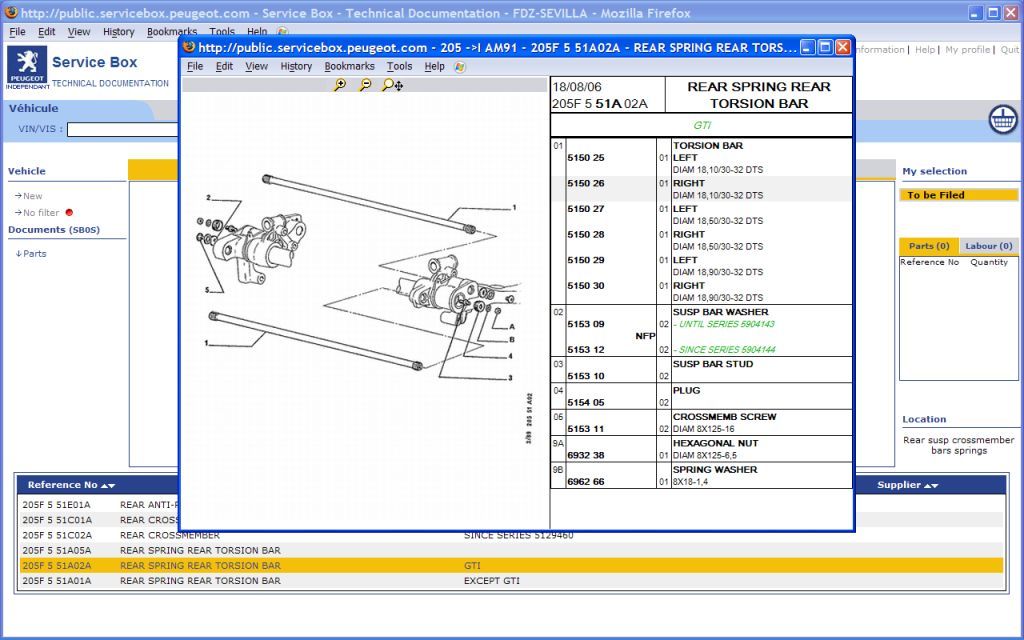Select highlighted row 205F 5 51A02A
This screenshot has width=1024, height=640.
click(511, 566)
